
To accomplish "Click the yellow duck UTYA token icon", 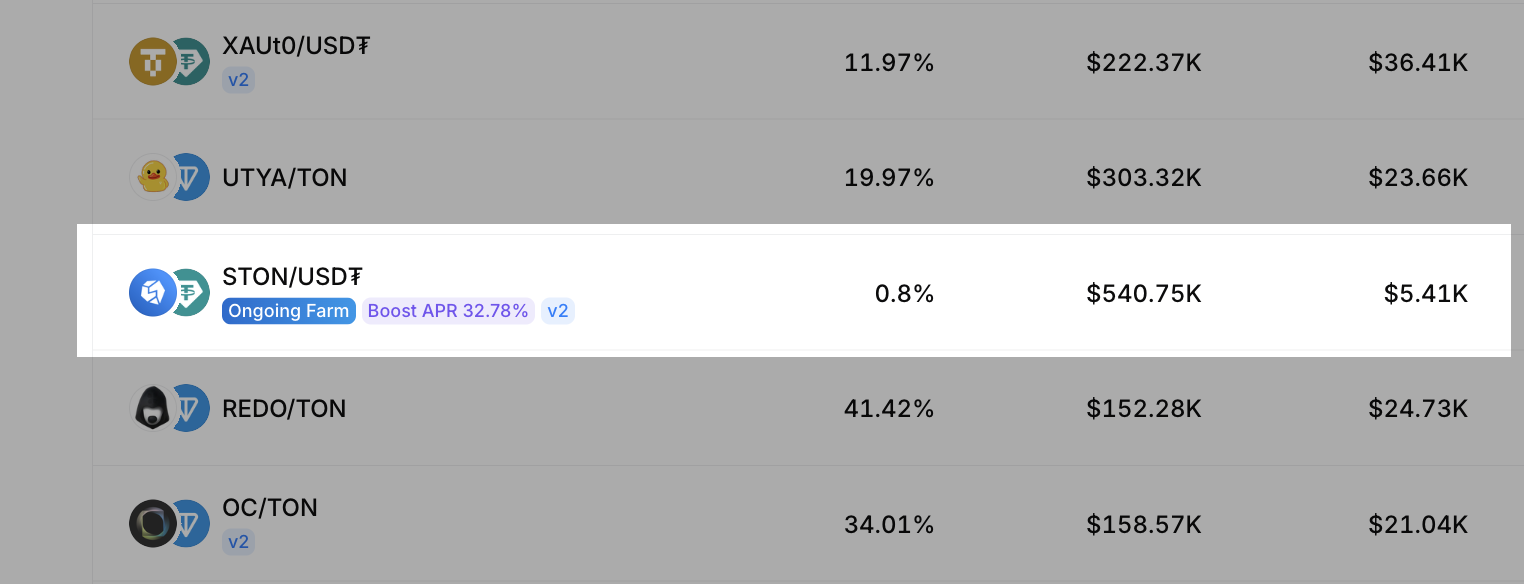I will [150, 177].
